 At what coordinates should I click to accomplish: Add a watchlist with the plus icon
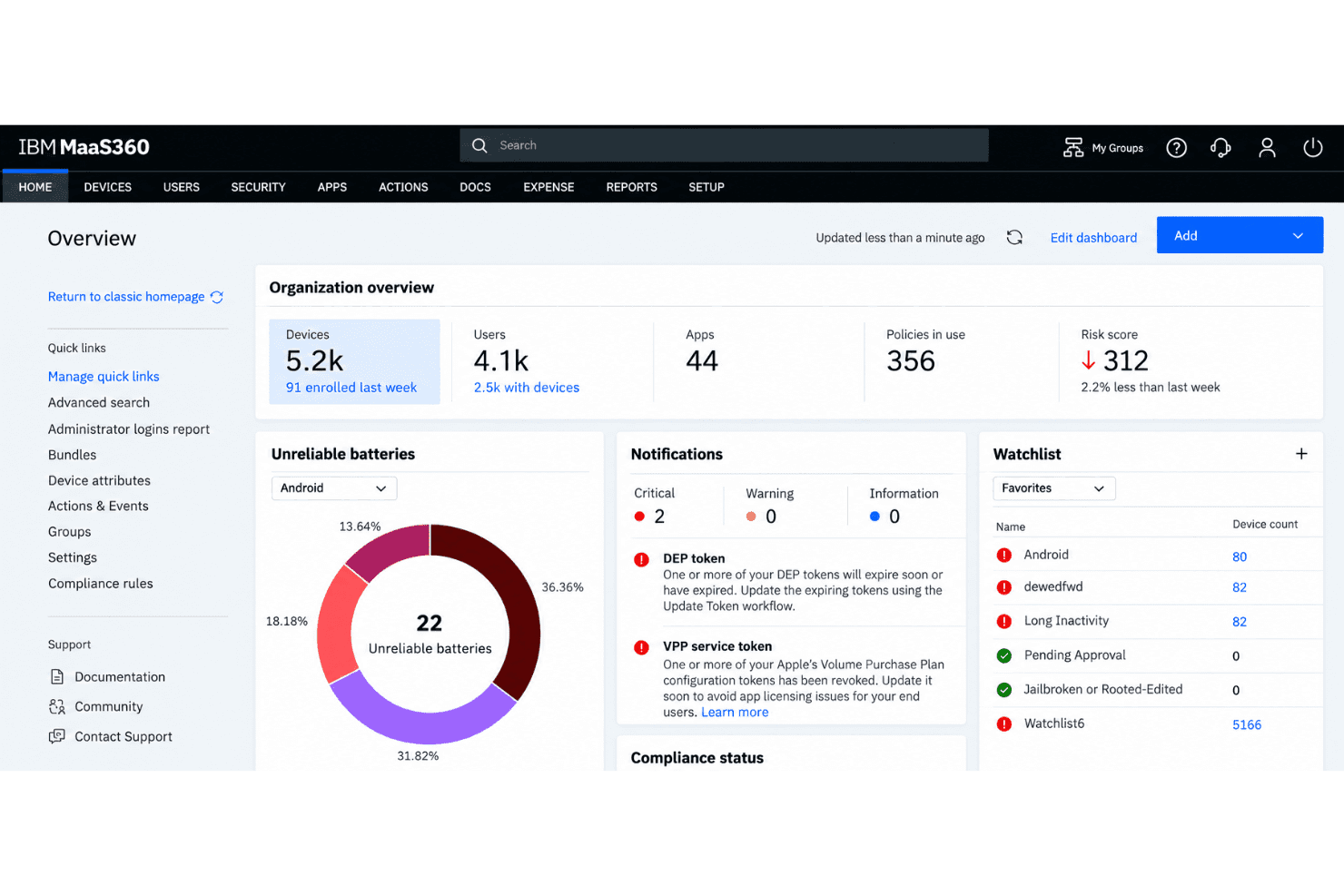(x=1301, y=453)
